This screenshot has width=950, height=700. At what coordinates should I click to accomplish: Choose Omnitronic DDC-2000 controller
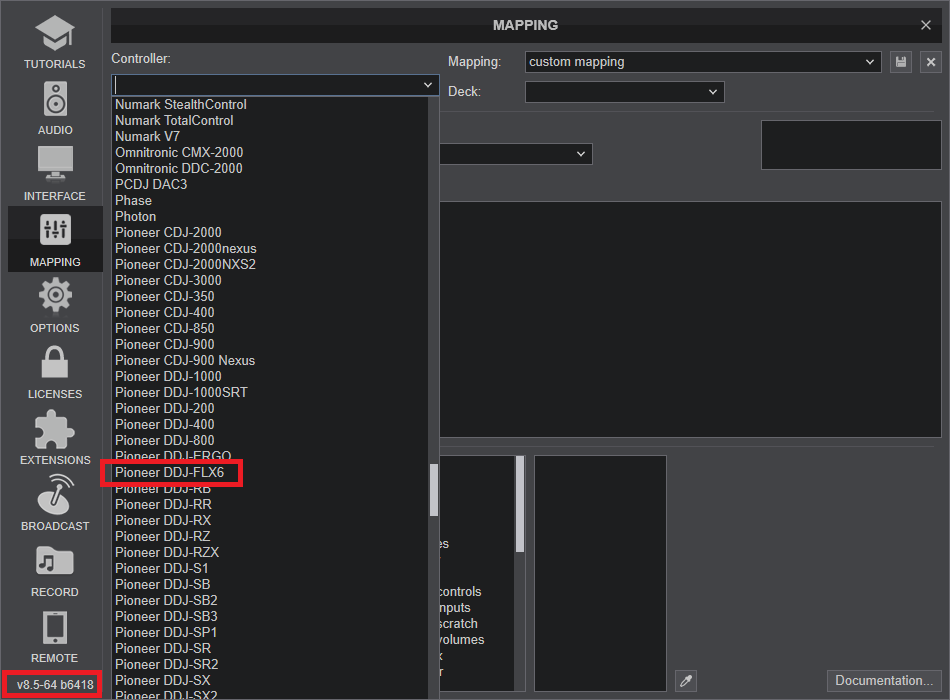[179, 168]
